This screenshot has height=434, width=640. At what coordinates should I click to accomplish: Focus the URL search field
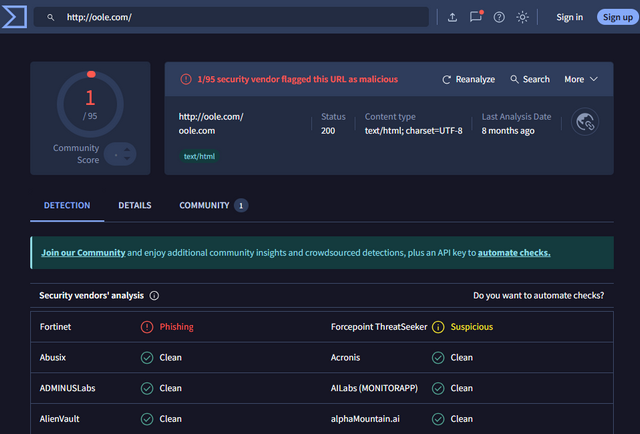click(231, 17)
